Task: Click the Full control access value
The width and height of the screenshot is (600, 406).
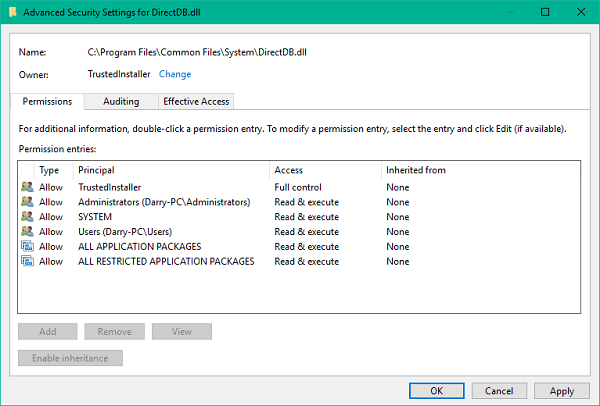Action: (x=298, y=187)
